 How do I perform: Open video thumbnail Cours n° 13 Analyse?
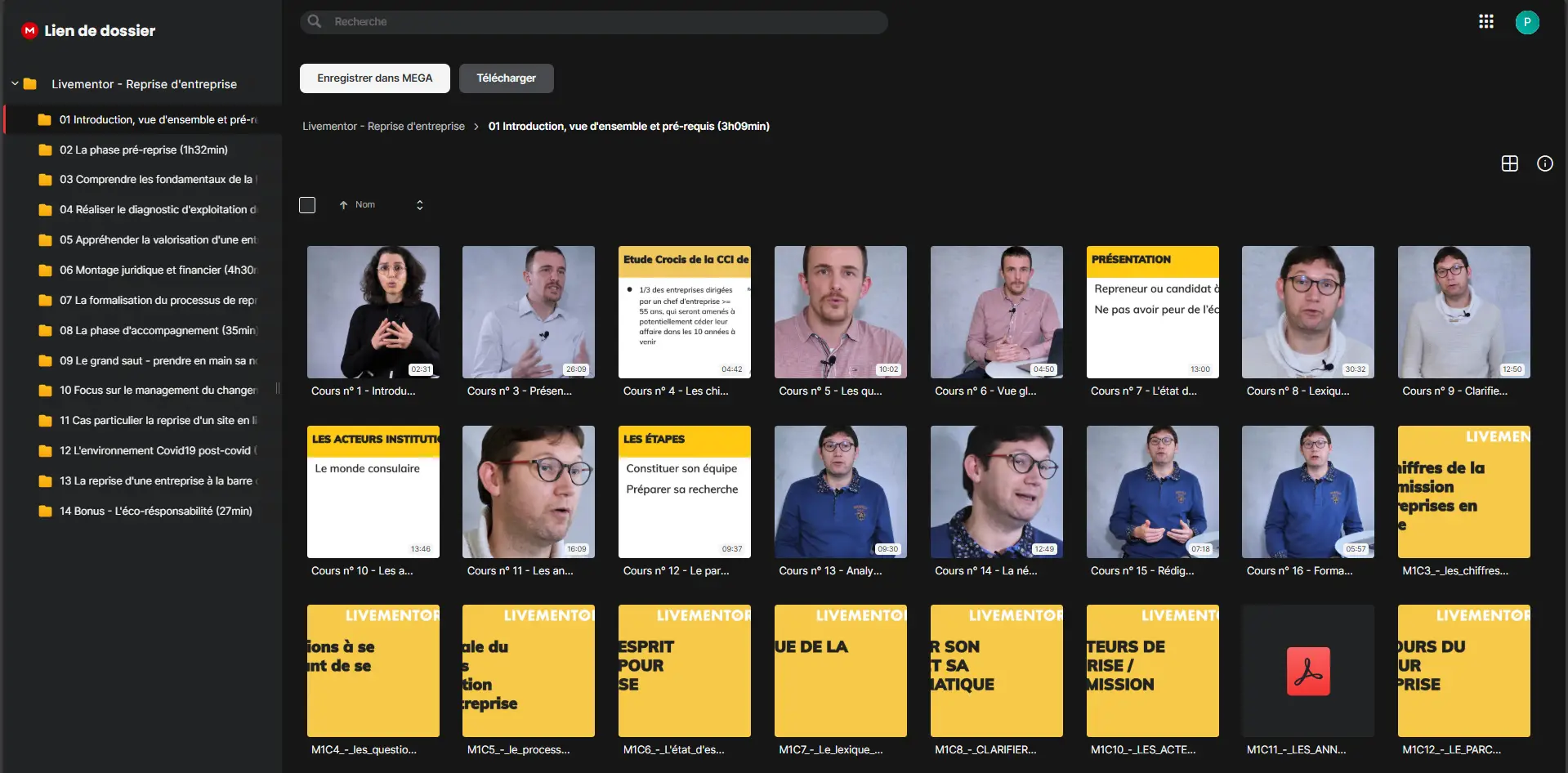tap(841, 492)
